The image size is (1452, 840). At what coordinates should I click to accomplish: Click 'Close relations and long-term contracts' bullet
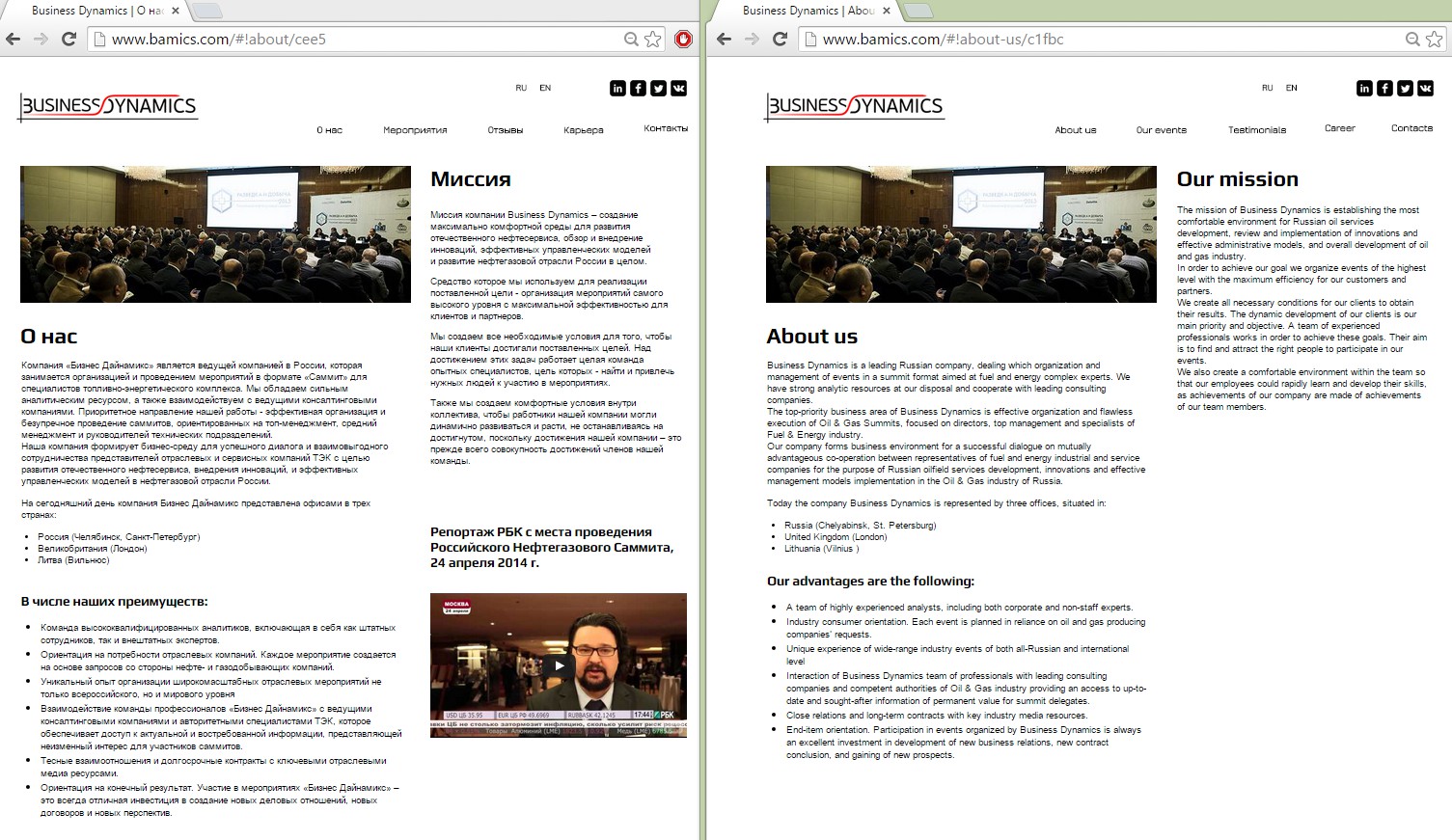(937, 716)
